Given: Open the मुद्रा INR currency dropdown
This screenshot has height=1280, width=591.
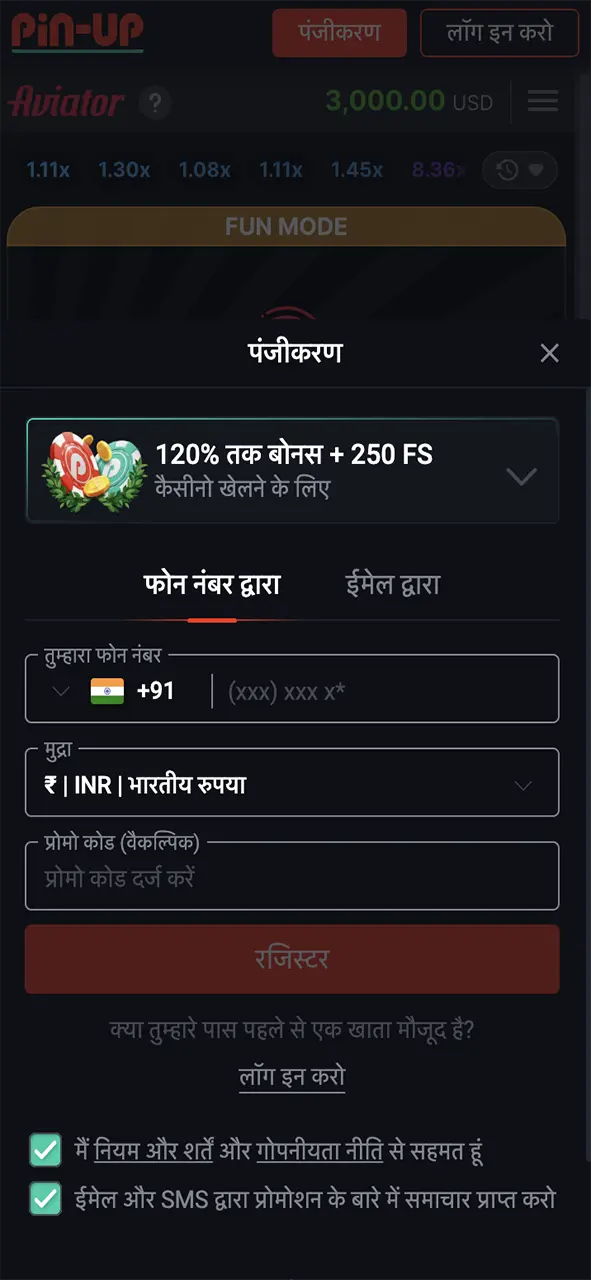Looking at the screenshot, I should pyautogui.click(x=292, y=785).
